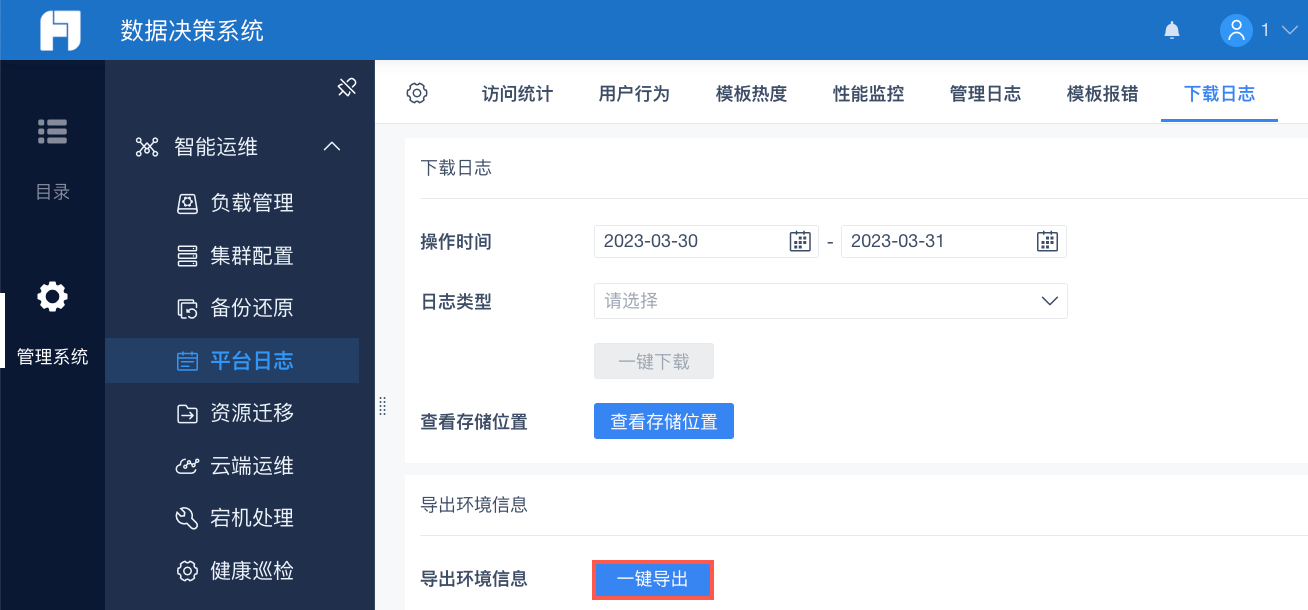Click the 一键导出 button
Viewport: 1308px width, 610px height.
(x=653, y=579)
